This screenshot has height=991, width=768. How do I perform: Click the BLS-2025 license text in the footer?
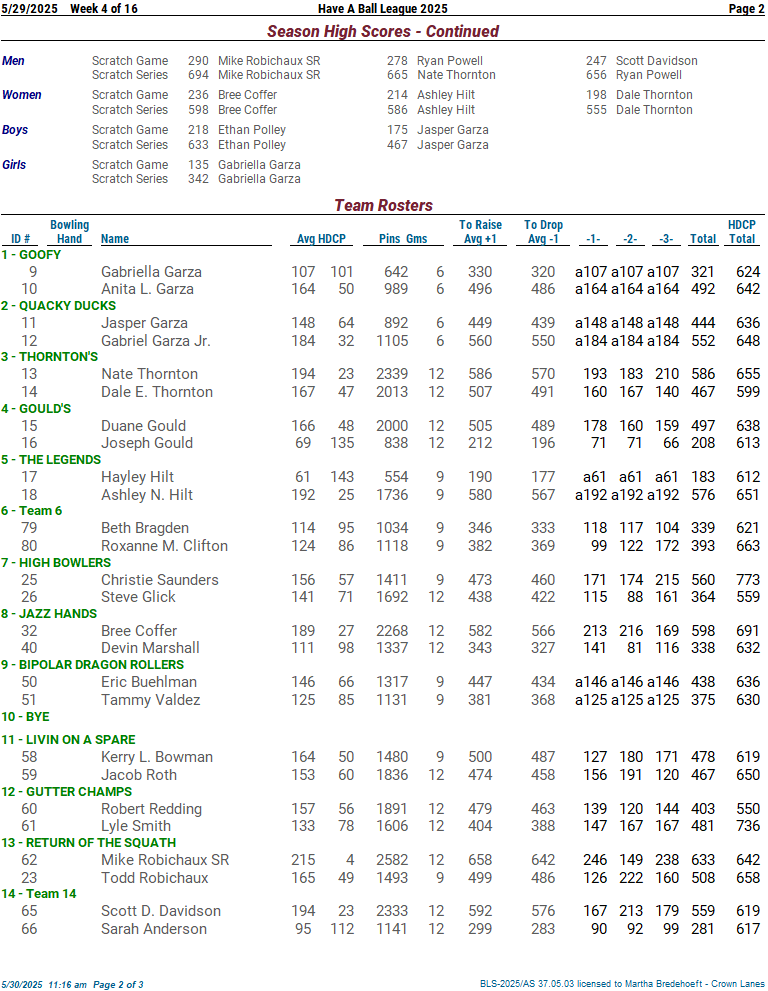pyautogui.click(x=621, y=984)
